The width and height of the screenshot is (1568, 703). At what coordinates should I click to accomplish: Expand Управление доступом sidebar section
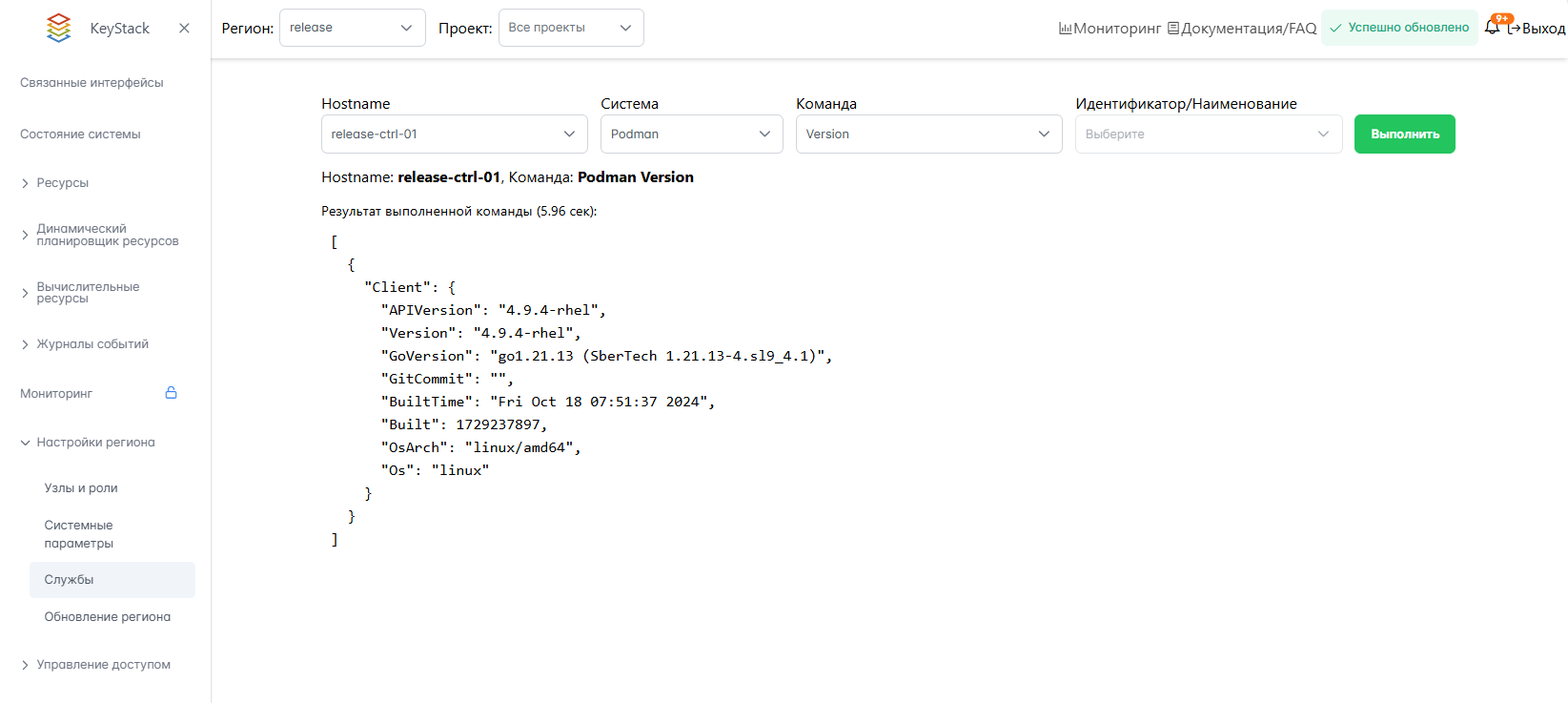click(103, 665)
